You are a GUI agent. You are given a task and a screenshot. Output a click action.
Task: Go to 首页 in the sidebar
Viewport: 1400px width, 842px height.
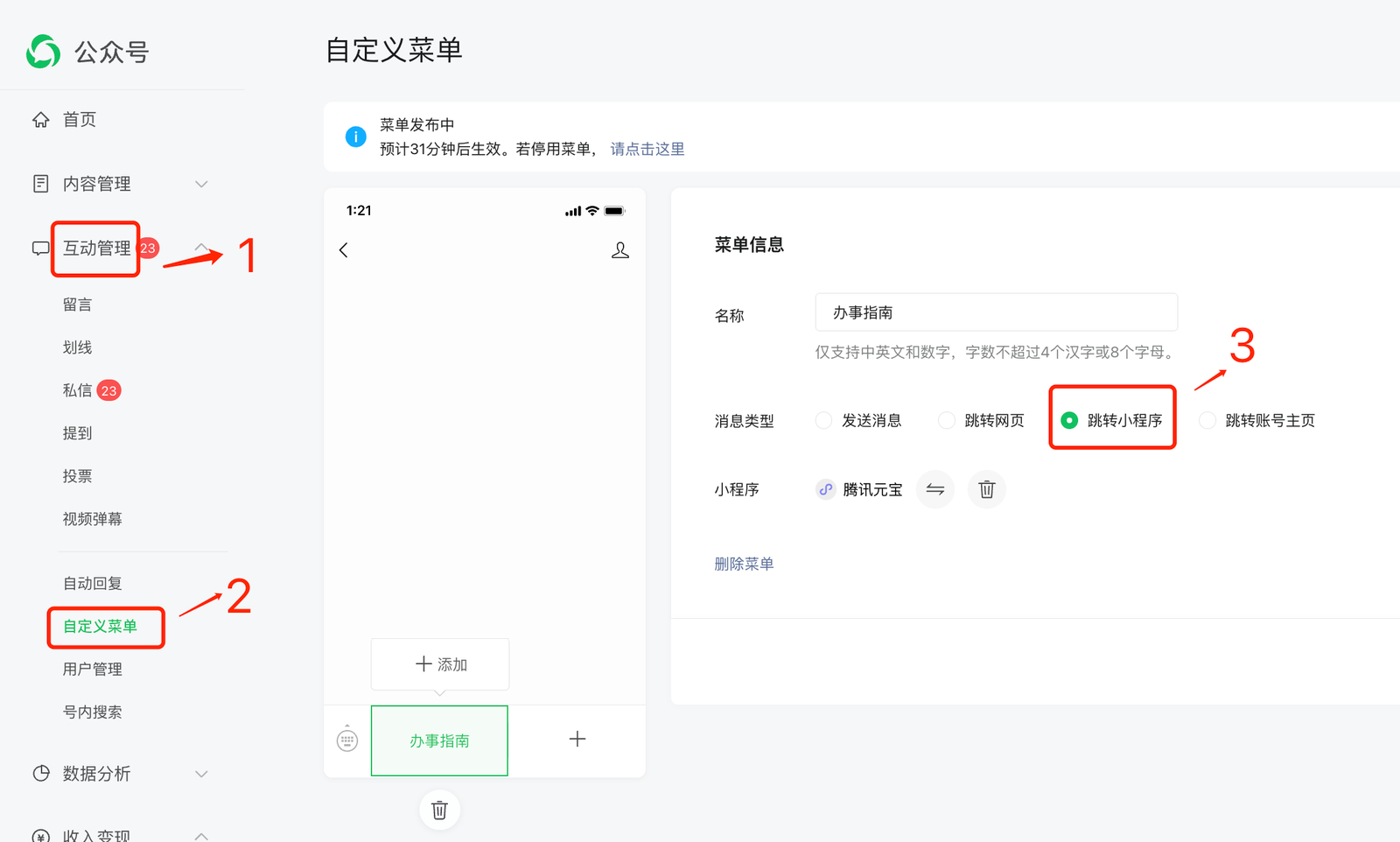coord(79,120)
